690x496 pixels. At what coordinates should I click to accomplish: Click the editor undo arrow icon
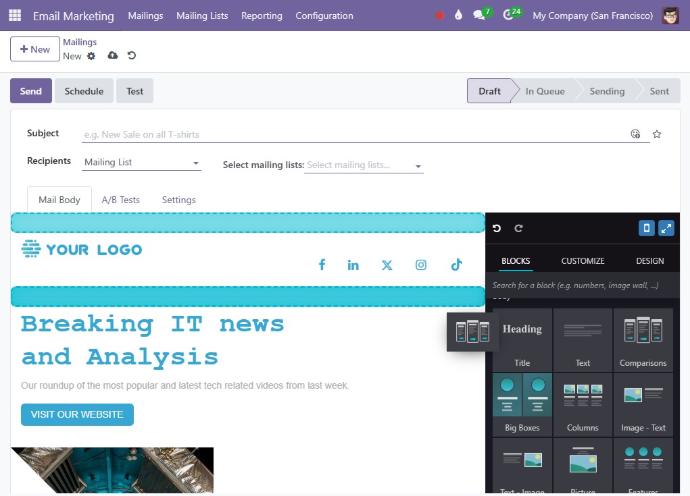497,229
